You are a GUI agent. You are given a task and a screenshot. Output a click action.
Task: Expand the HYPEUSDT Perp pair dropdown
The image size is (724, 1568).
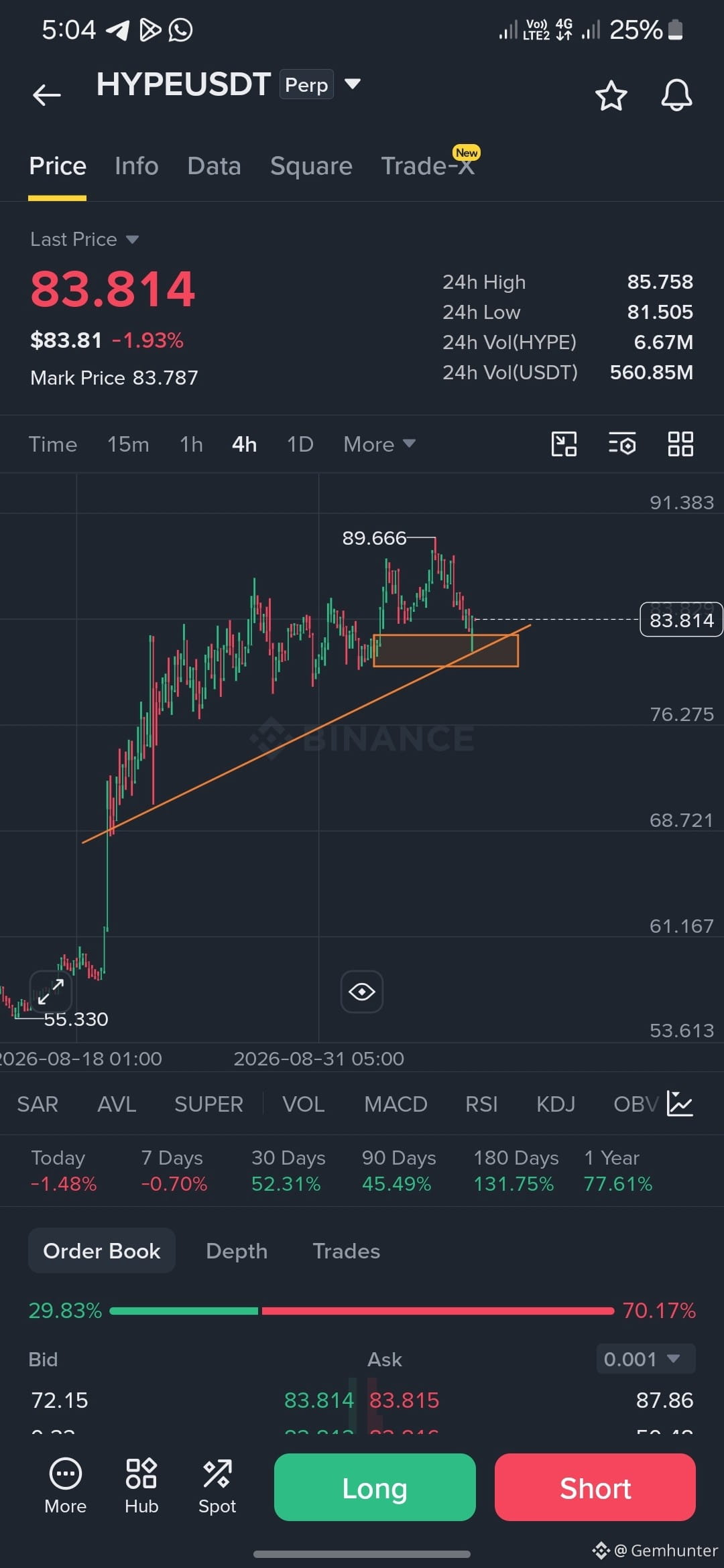point(353,84)
